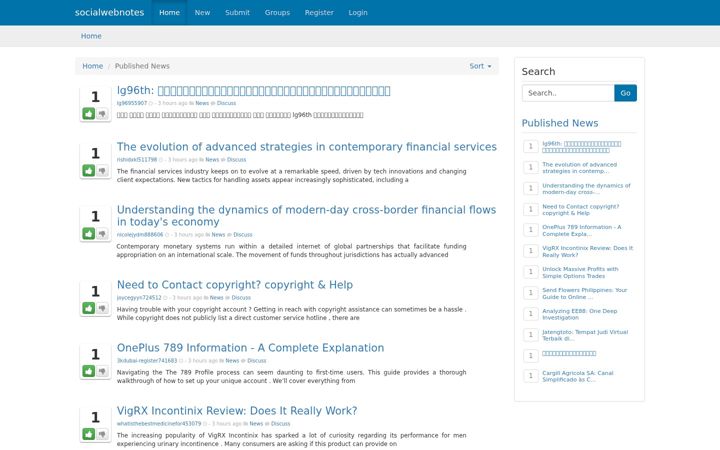Click Discuss under VigRX Incontinix post
This screenshot has height=450, width=720.
(281, 423)
